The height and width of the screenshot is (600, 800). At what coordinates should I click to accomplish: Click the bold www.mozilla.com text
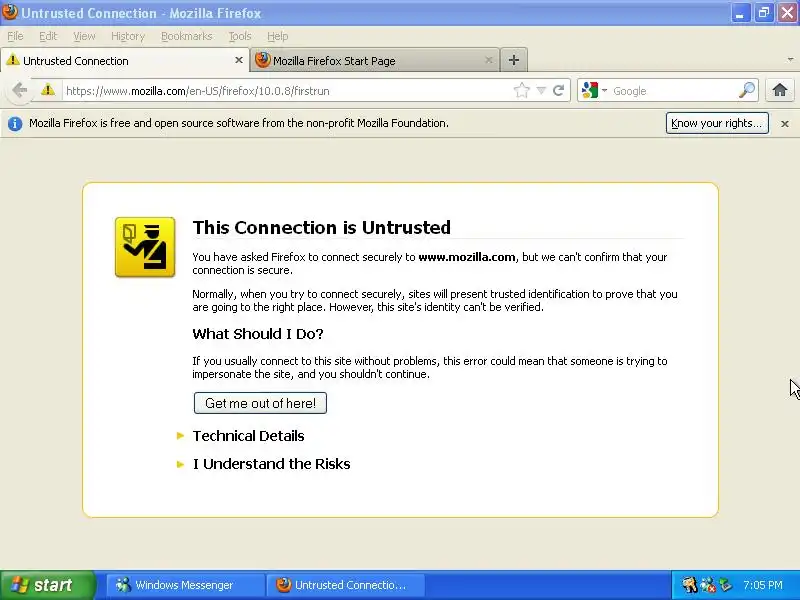point(467,257)
